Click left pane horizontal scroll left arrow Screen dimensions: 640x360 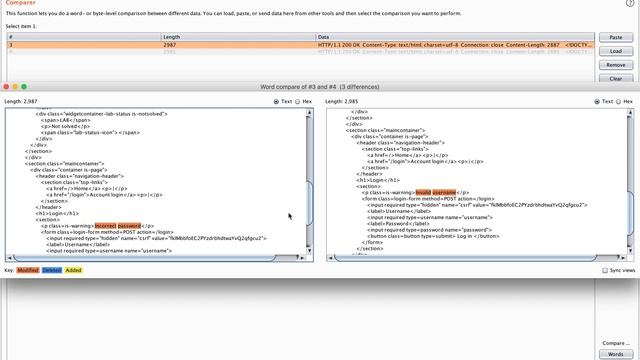pos(9,258)
